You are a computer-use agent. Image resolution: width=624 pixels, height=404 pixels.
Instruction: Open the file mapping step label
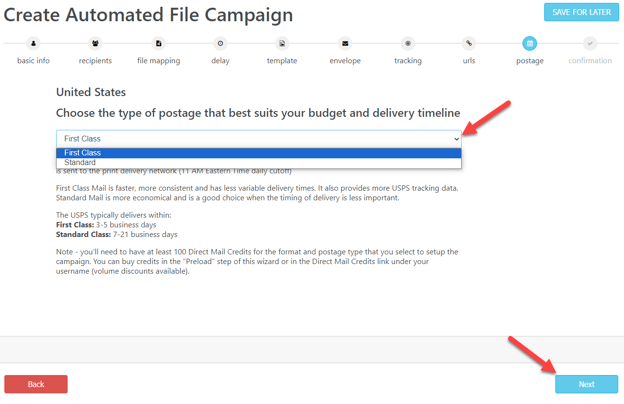coord(158,61)
